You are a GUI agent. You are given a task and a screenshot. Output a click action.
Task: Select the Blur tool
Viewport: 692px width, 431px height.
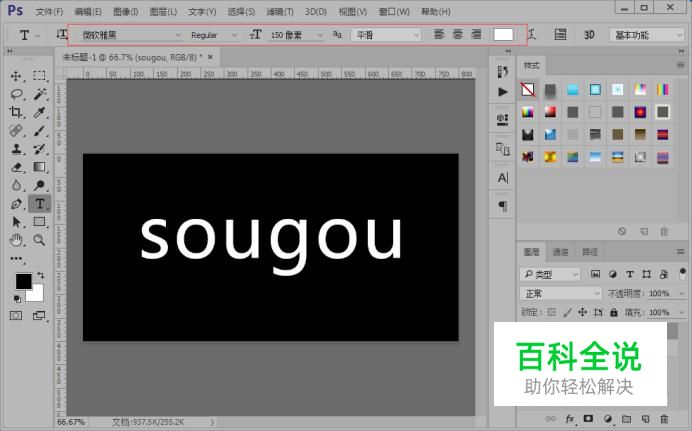[x=16, y=185]
